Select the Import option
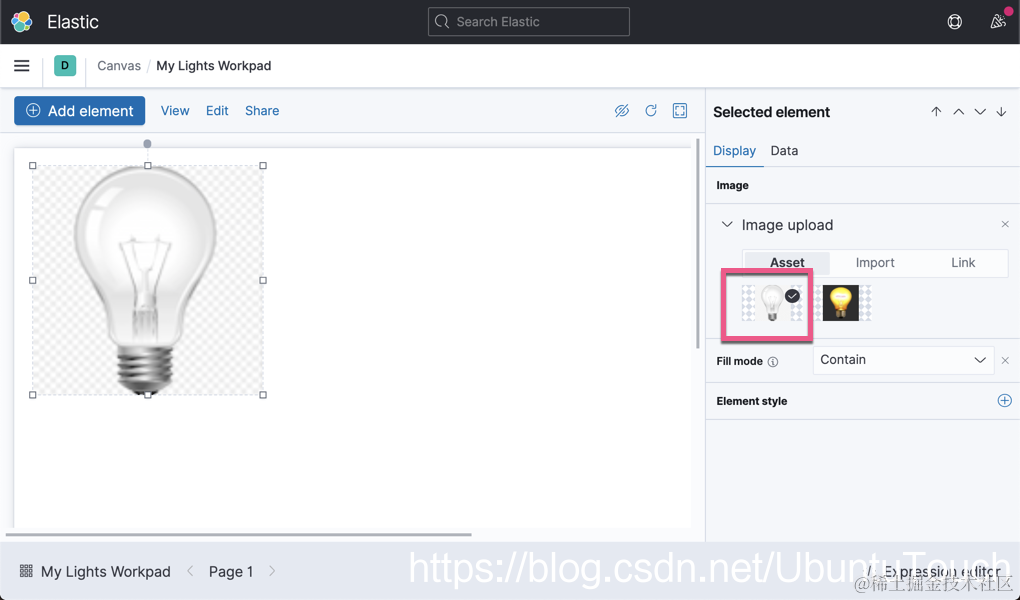Screen dimensions: 1020x600 (x=875, y=262)
